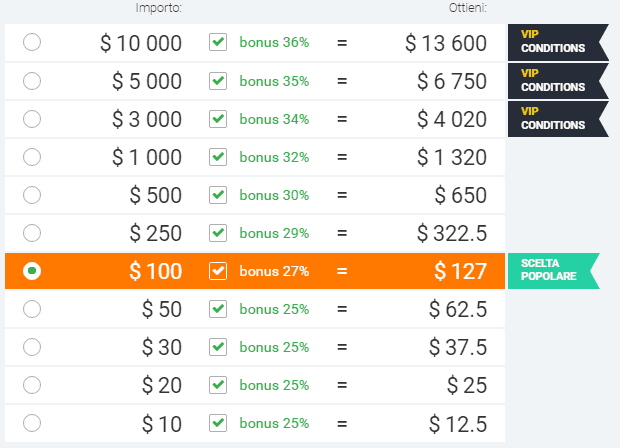The width and height of the screenshot is (620, 448).
Task: Disable the bonus 27% checkbox
Action: [218, 271]
